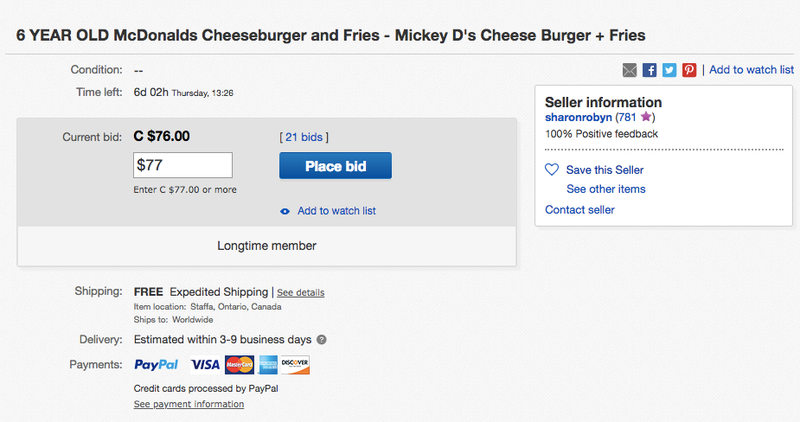Focus the bid amount input field
800x422 pixels.
(x=183, y=165)
